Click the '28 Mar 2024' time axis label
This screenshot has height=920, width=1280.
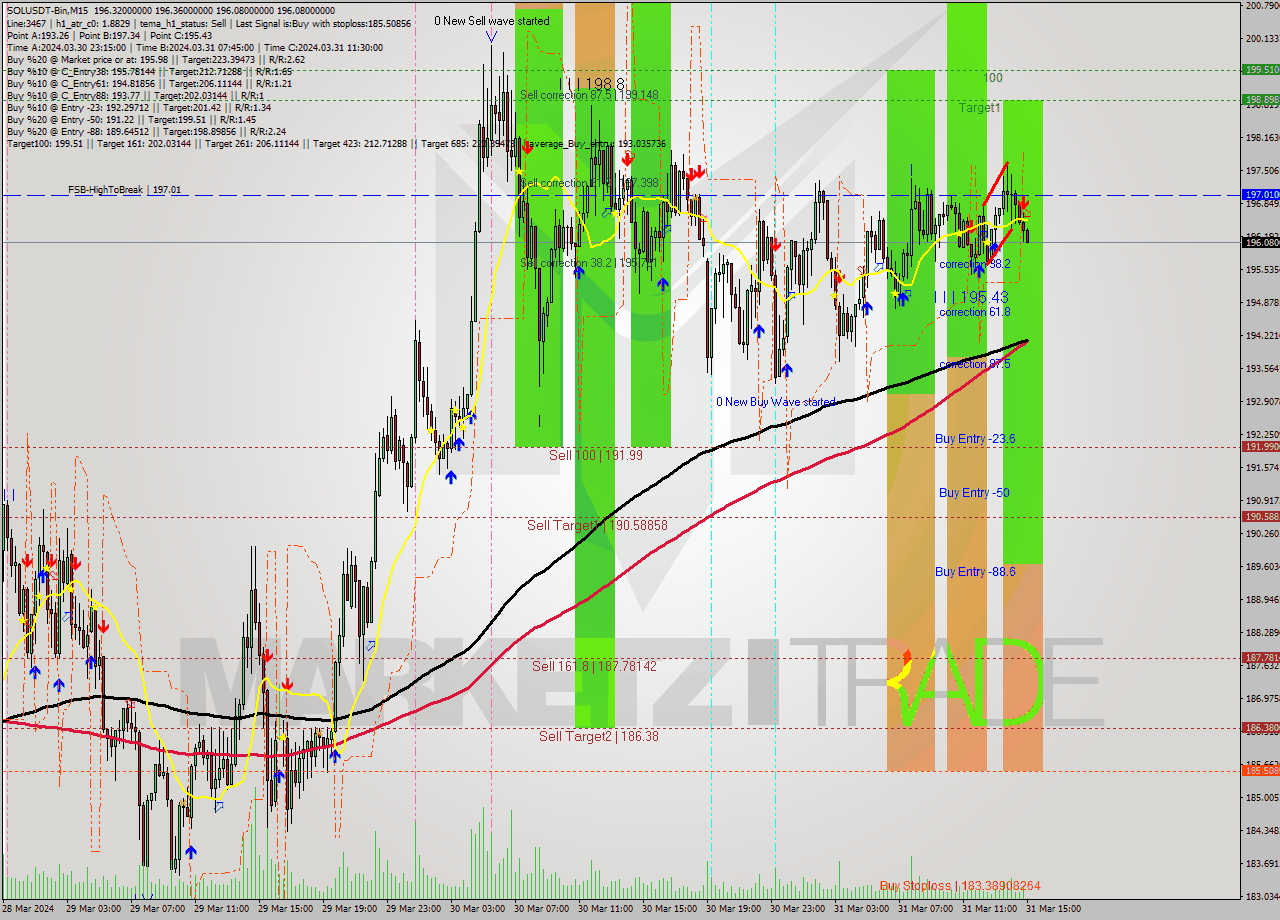(x=29, y=909)
